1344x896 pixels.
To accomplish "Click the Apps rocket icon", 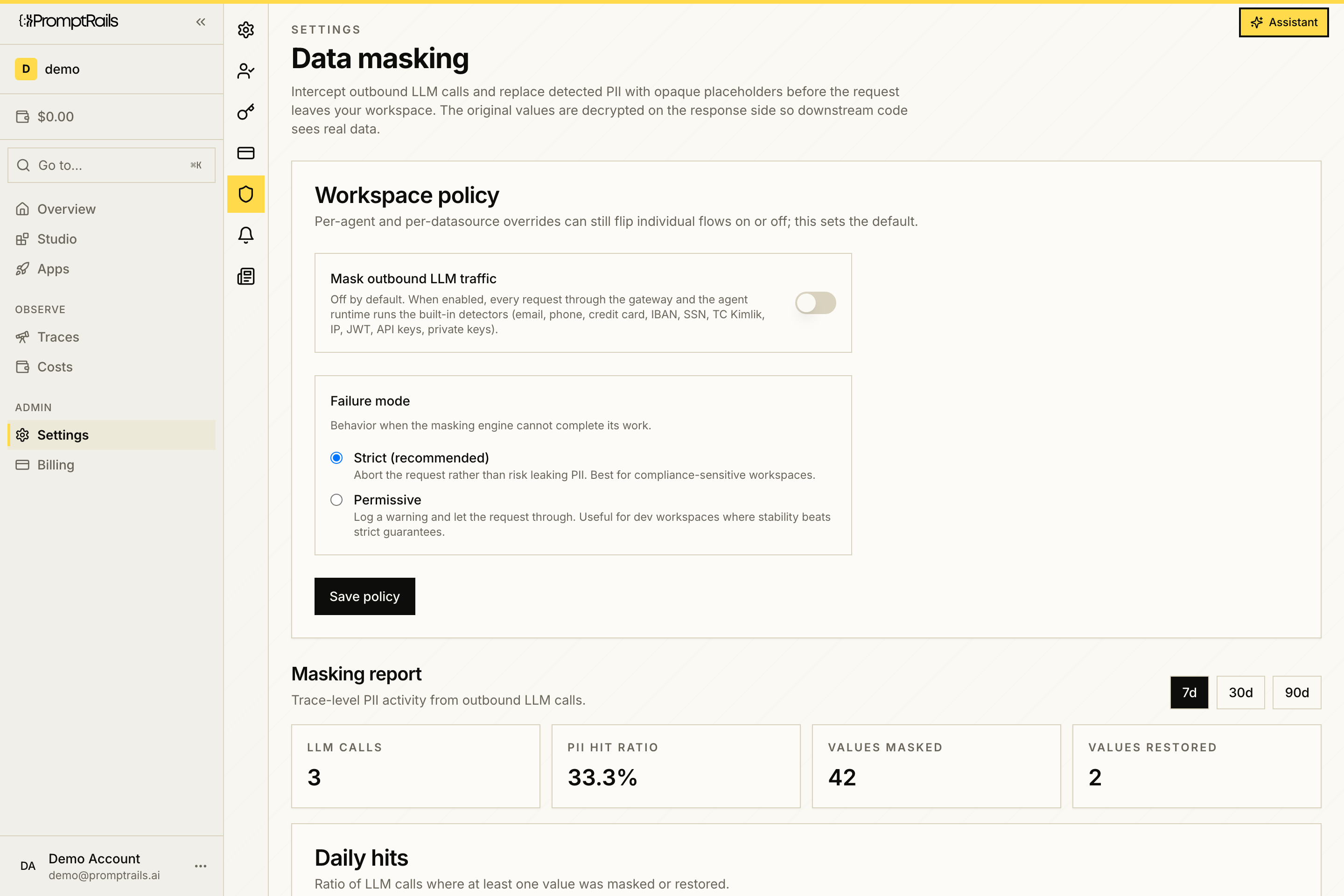I will click(x=22, y=269).
